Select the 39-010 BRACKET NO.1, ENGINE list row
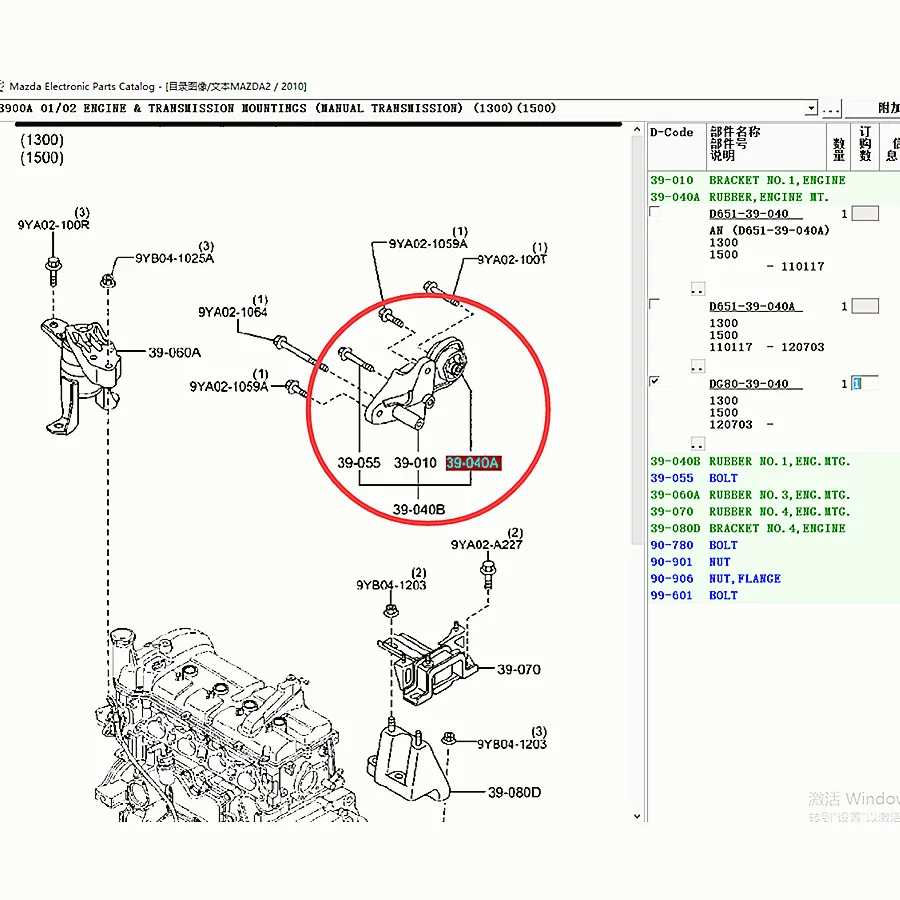This screenshot has width=900, height=900. click(x=774, y=180)
